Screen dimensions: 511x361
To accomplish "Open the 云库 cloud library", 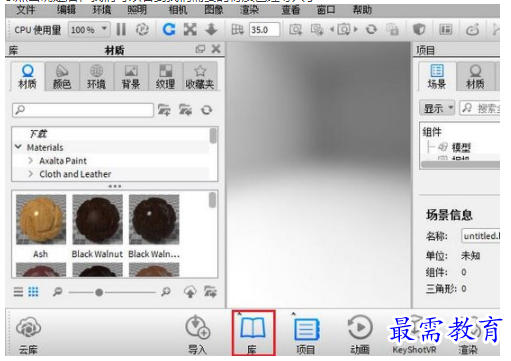I will click(28, 334).
